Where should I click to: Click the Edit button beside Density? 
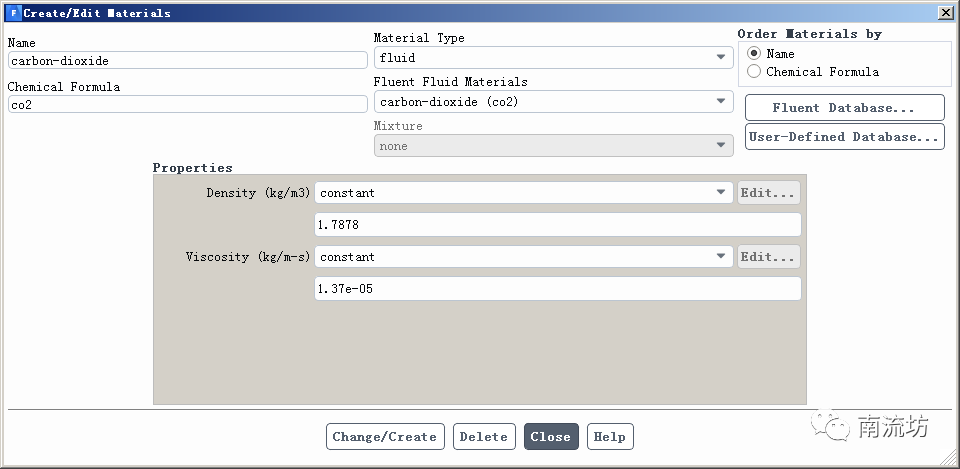pos(769,193)
